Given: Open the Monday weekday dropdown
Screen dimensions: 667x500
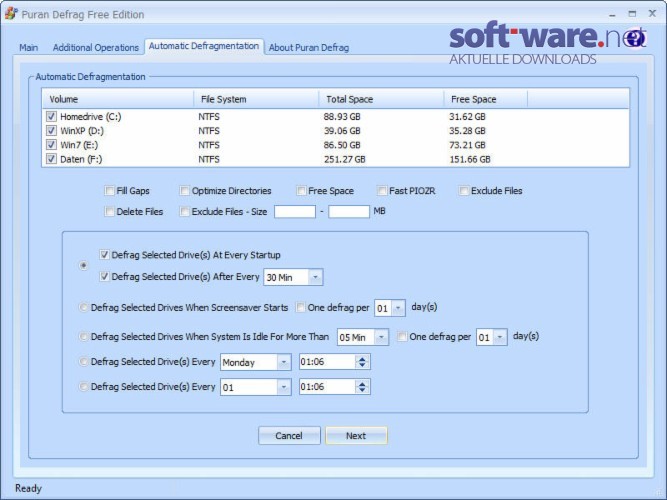Looking at the screenshot, I should click(x=284, y=362).
